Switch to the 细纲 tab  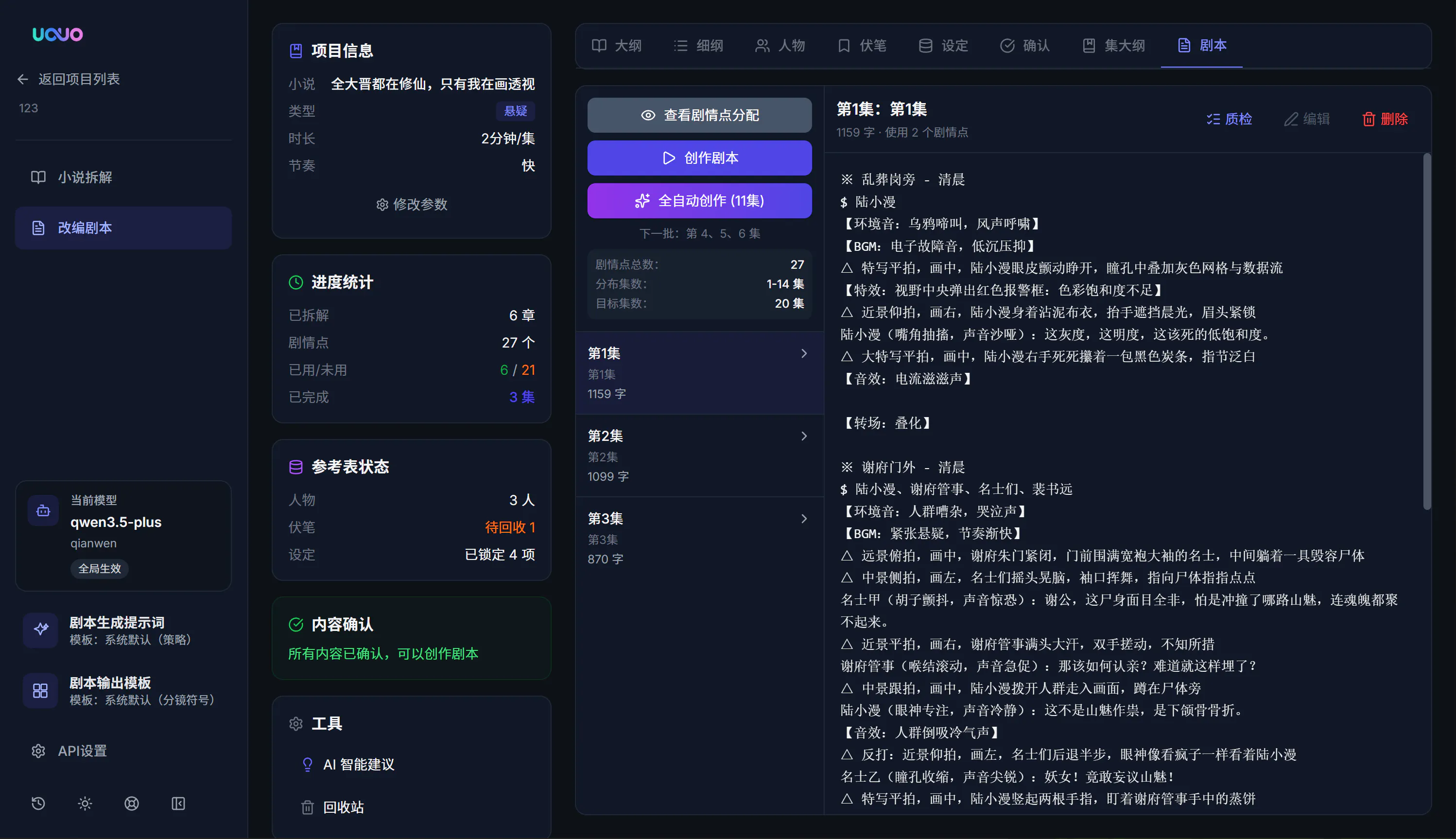click(x=698, y=46)
